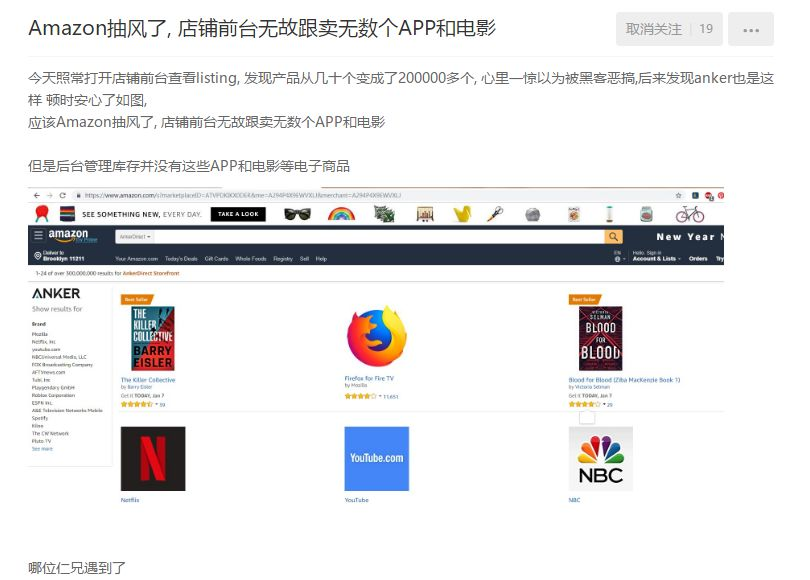Viewport: 810px width, 580px height.
Task: Open the EN language globe dropdown
Action: coord(617,256)
